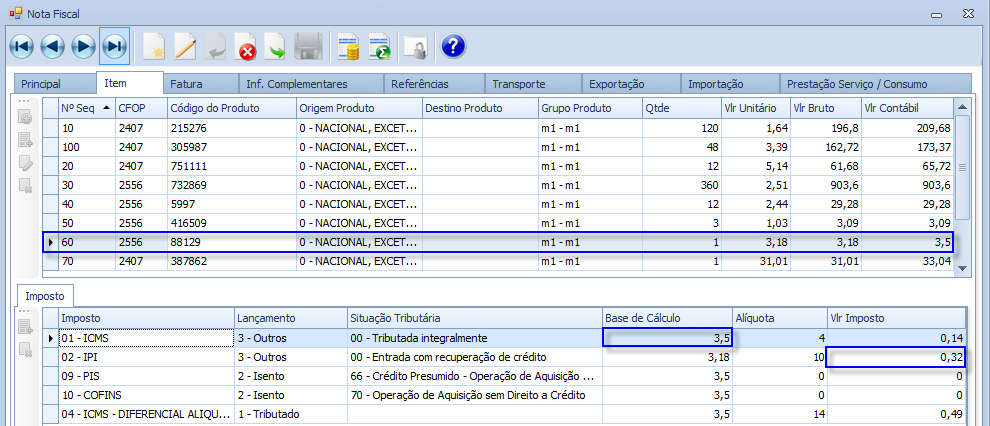The width and height of the screenshot is (990, 426).
Task: Go to the first record
Action: point(22,46)
